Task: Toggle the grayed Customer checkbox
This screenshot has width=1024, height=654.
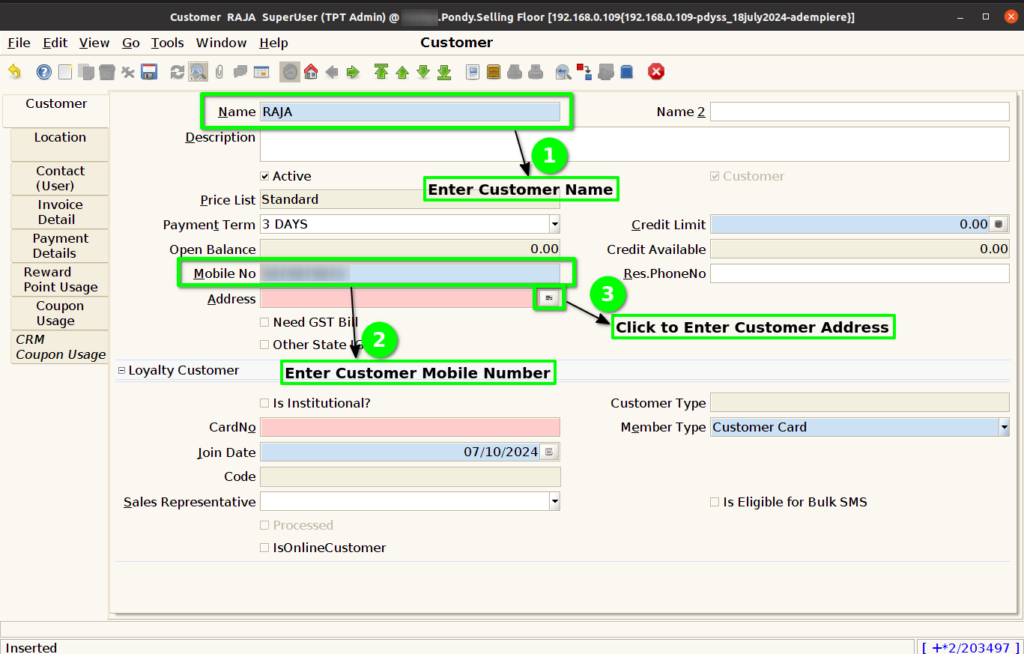Action: [714, 176]
